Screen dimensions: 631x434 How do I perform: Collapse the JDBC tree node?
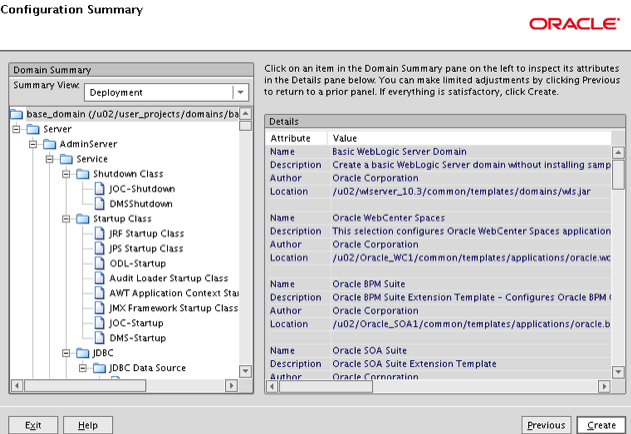point(65,353)
